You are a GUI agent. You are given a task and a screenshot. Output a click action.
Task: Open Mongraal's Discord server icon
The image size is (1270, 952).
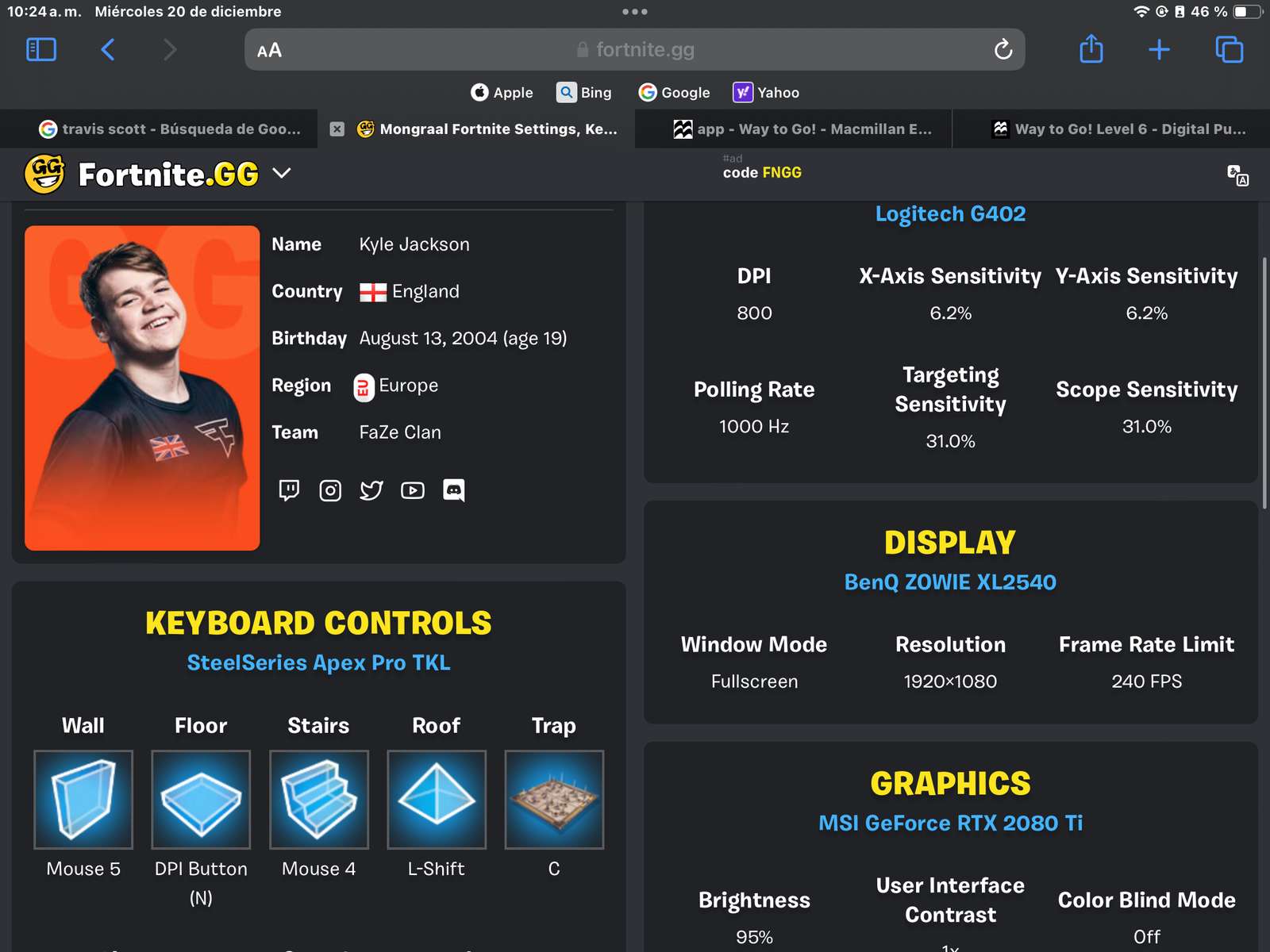tap(453, 490)
